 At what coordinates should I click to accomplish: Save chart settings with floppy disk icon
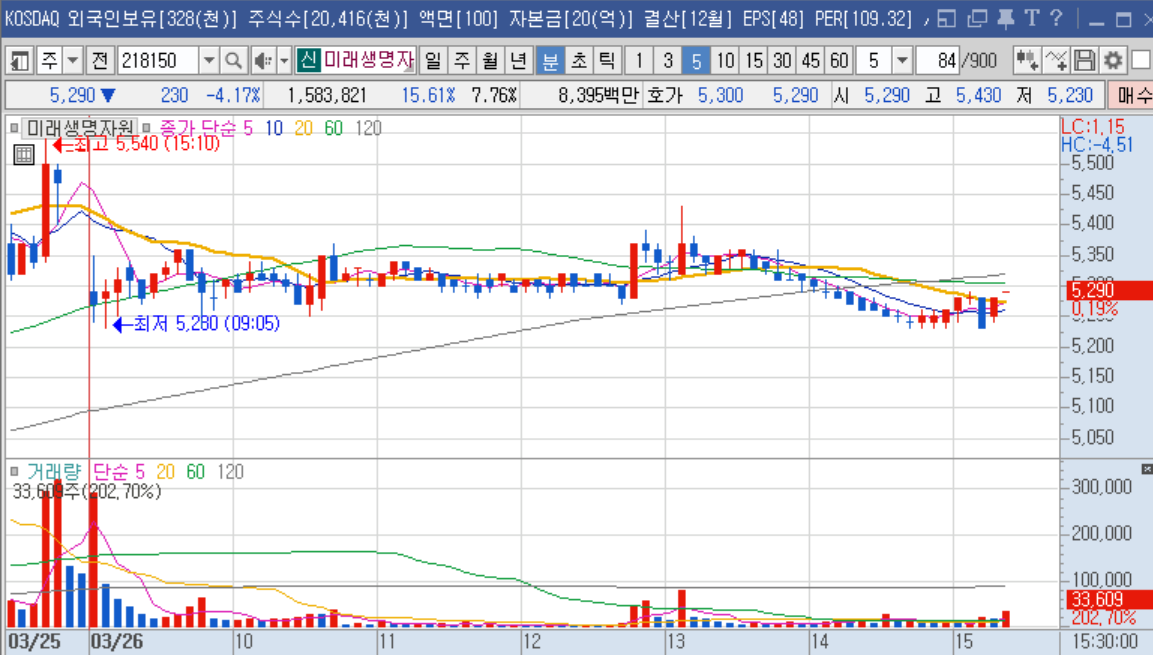[x=1085, y=60]
